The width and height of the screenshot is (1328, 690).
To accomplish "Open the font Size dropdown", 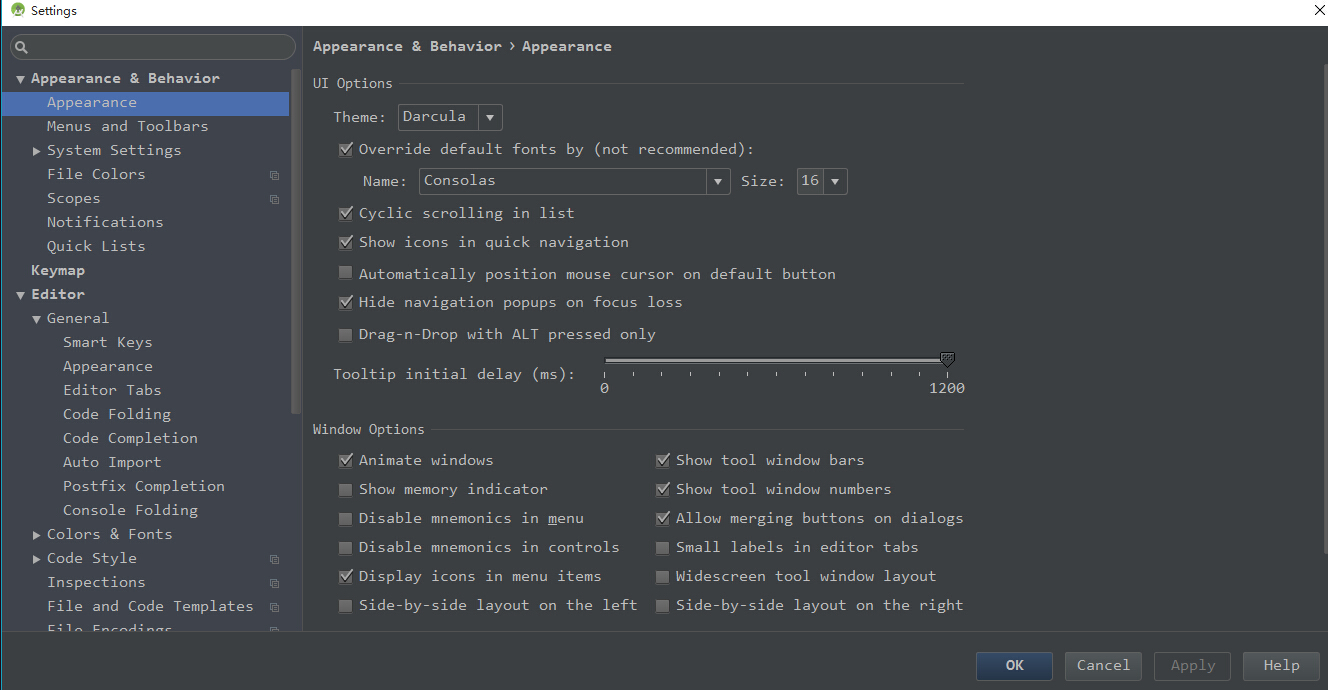I will tap(822, 181).
